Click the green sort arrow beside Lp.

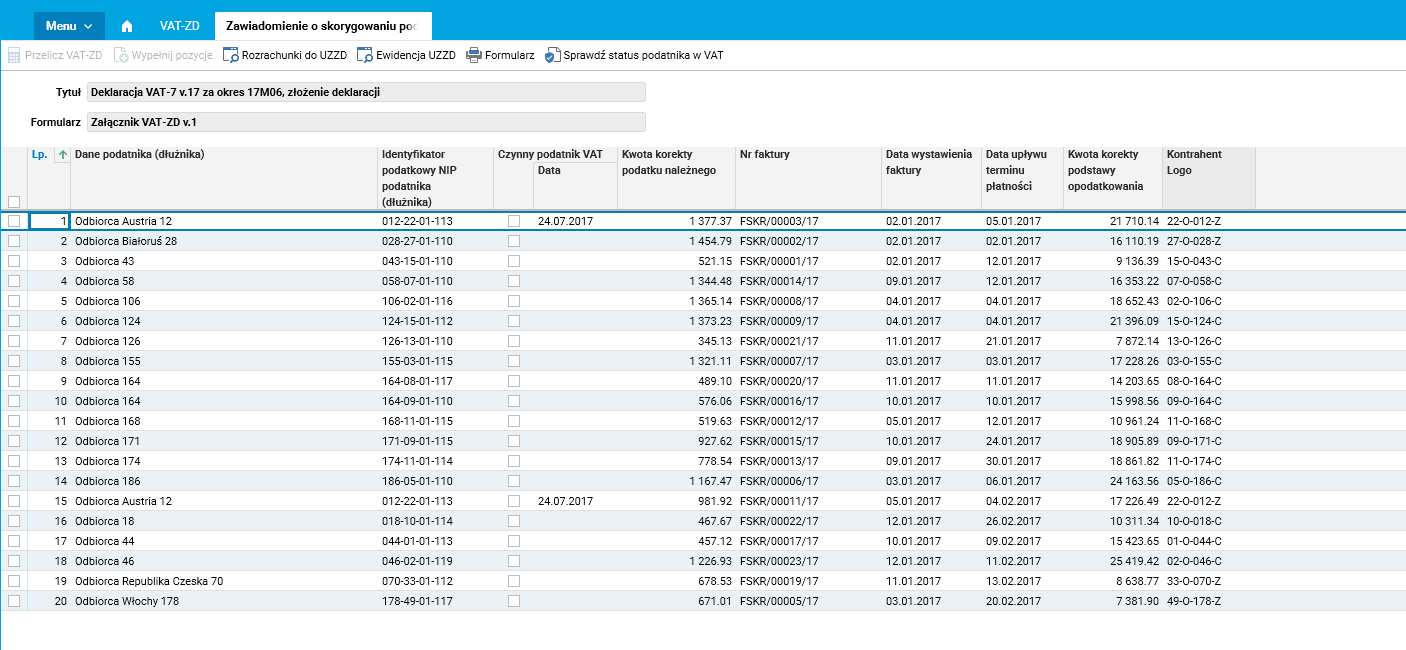click(x=62, y=155)
